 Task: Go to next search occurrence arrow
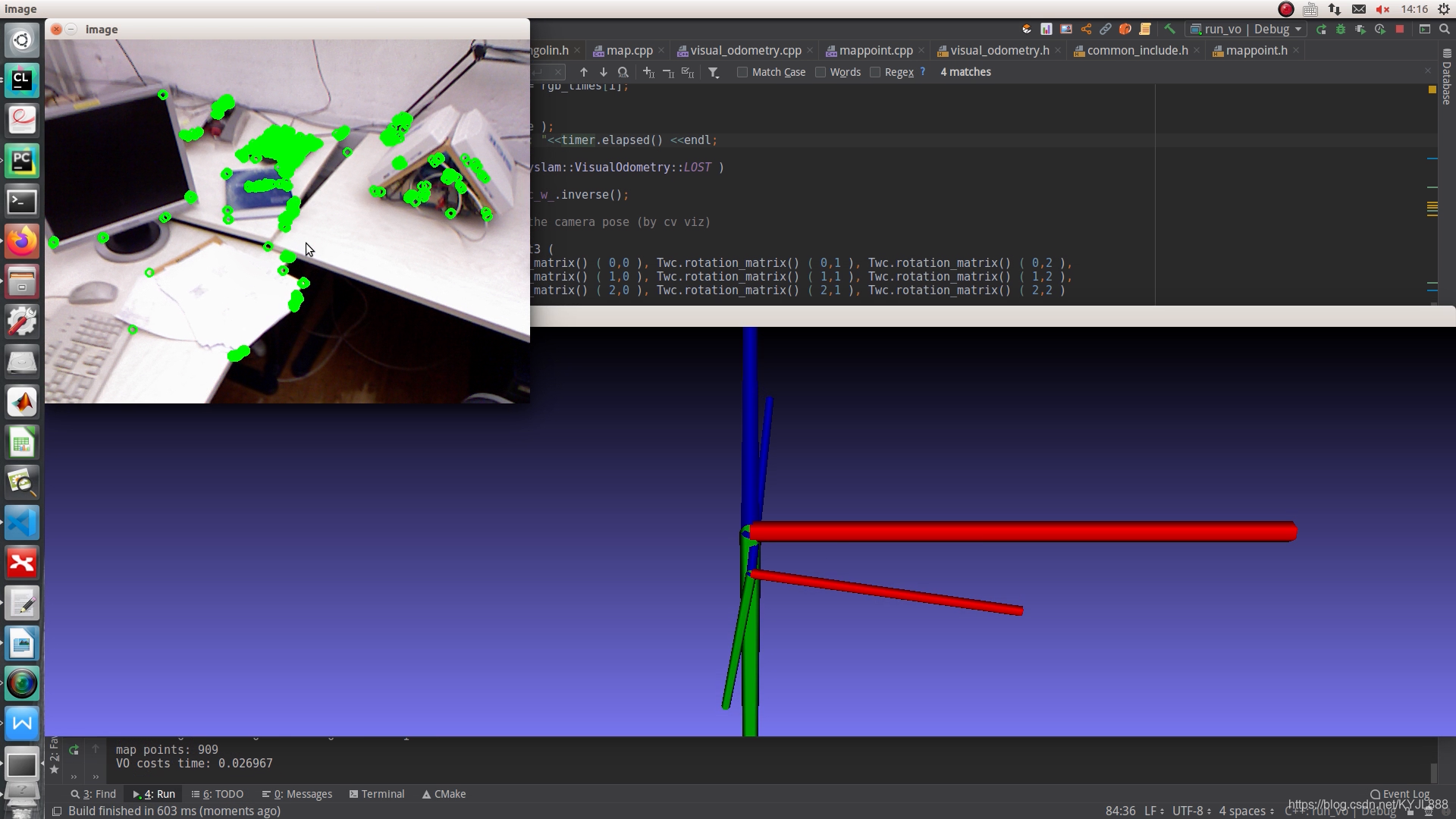(x=603, y=72)
